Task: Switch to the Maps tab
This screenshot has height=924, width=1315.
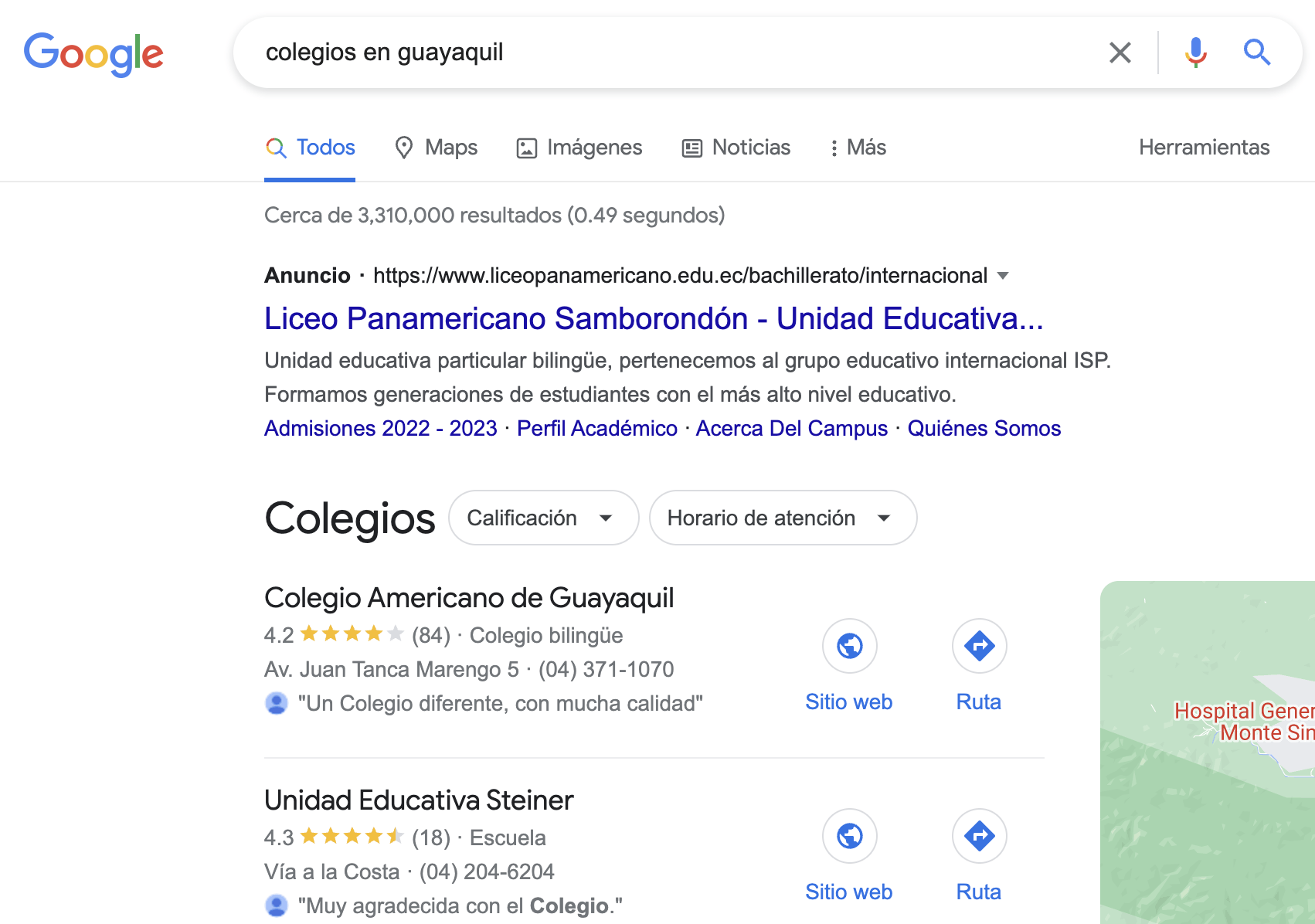Action: click(x=436, y=148)
